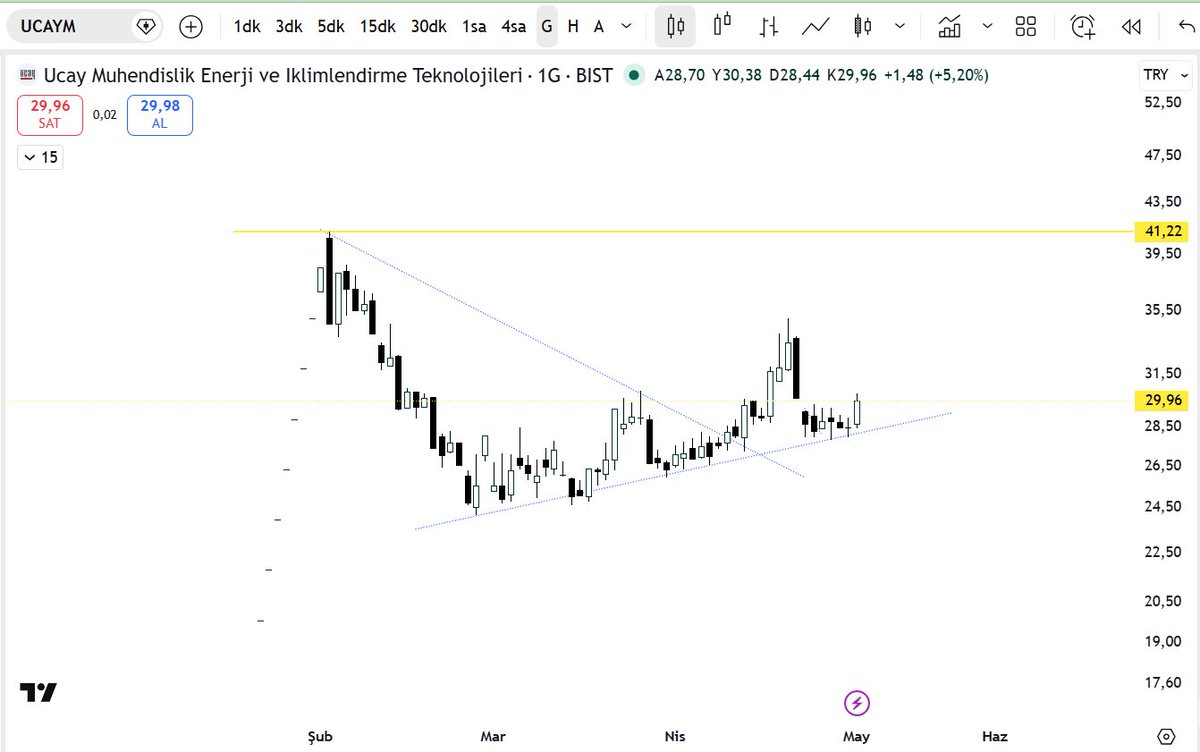Select the 5dk timeframe
The height and width of the screenshot is (752, 1200).
tap(331, 27)
